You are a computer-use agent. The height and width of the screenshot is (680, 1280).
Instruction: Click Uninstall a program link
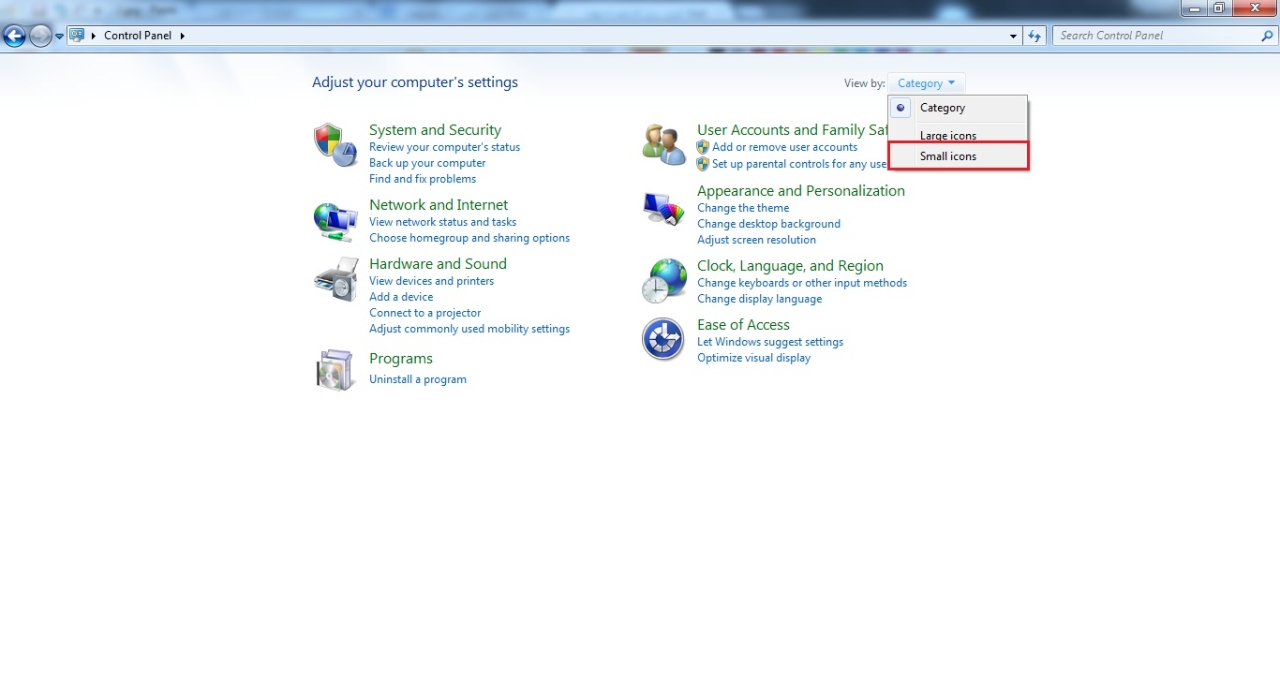418,379
